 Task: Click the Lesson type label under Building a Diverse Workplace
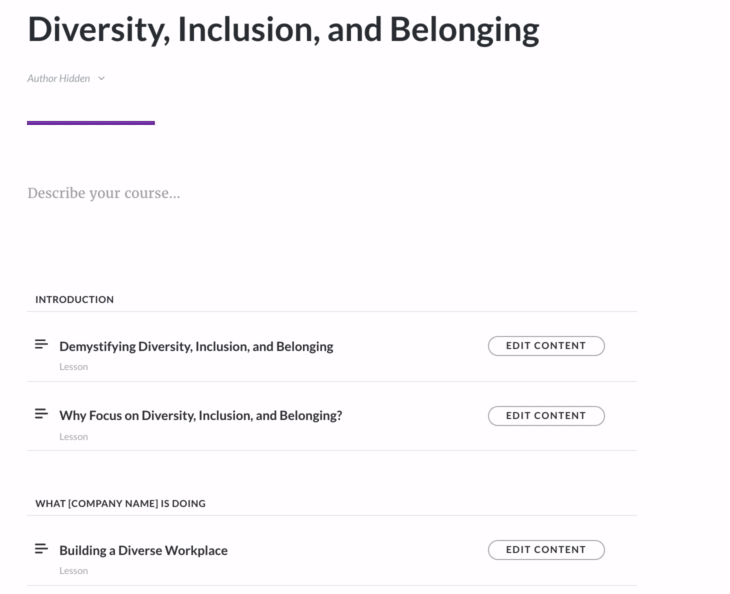coord(73,571)
